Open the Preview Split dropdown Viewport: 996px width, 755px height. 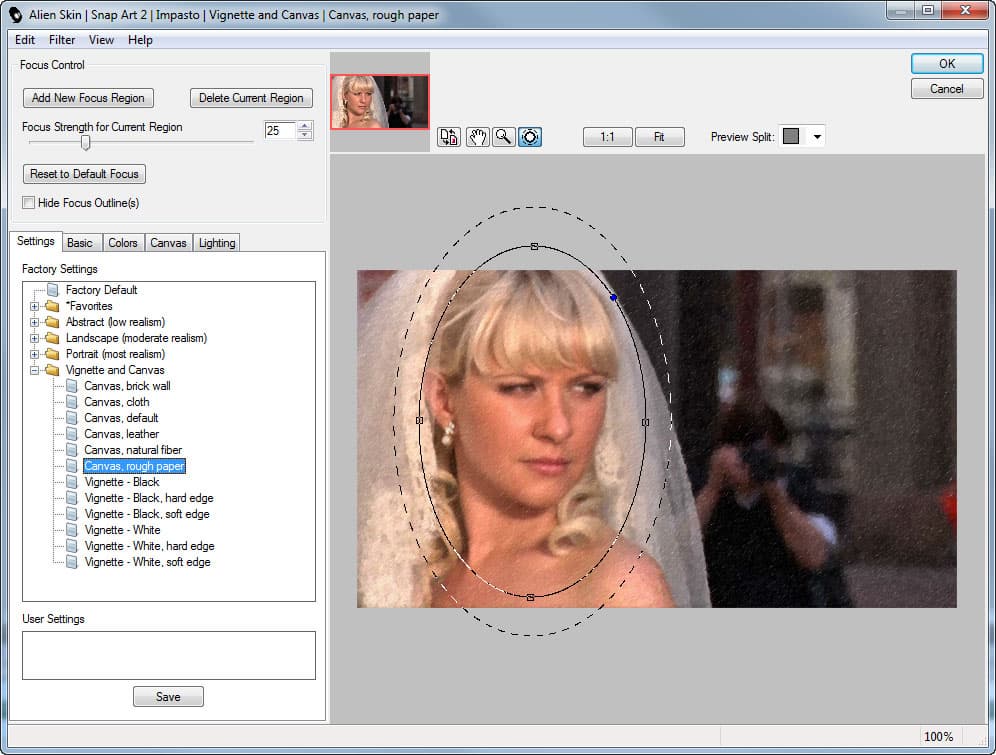(x=817, y=137)
